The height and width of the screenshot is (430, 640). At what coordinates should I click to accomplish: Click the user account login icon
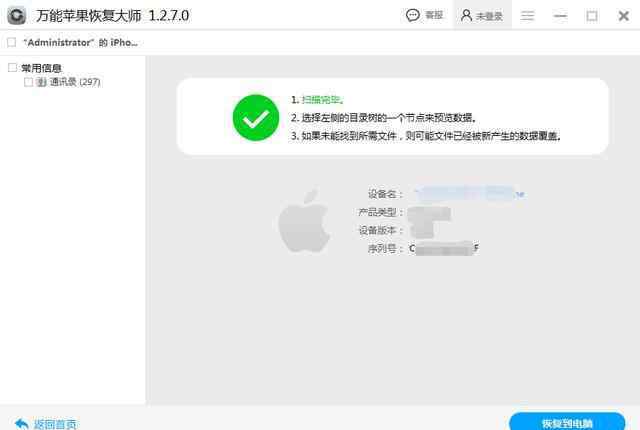click(x=466, y=16)
